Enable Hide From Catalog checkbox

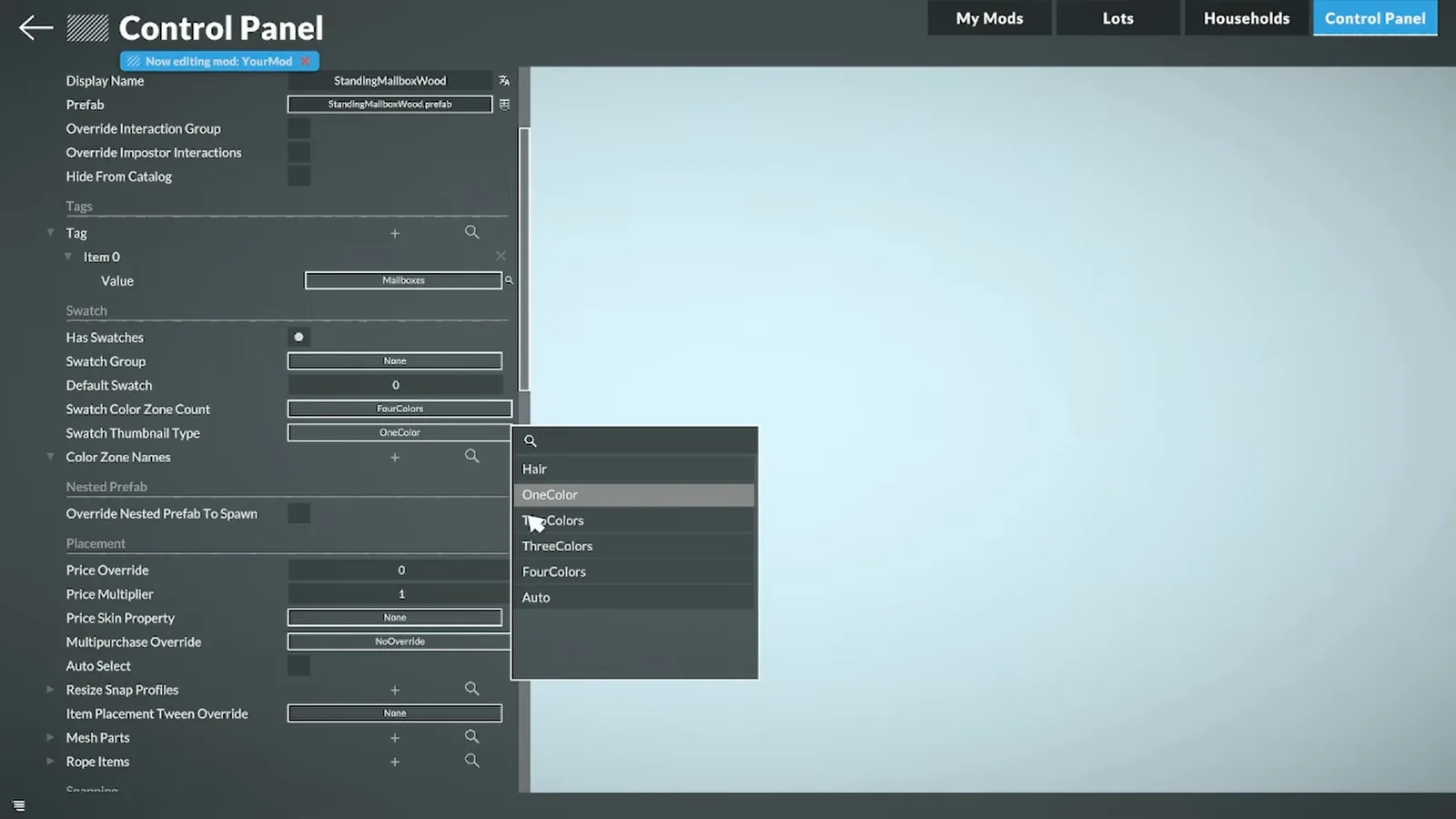[x=298, y=176]
